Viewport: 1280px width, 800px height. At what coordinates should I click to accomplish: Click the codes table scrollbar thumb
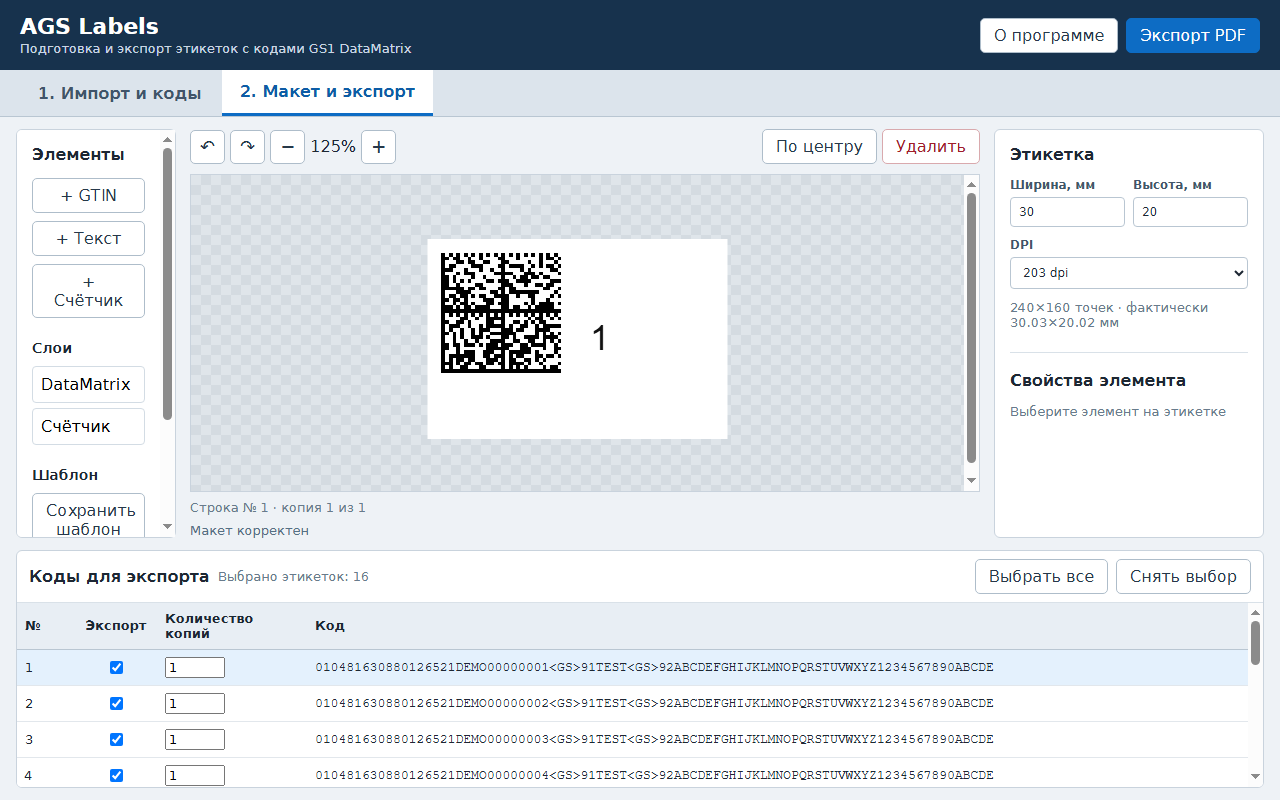(x=1255, y=642)
